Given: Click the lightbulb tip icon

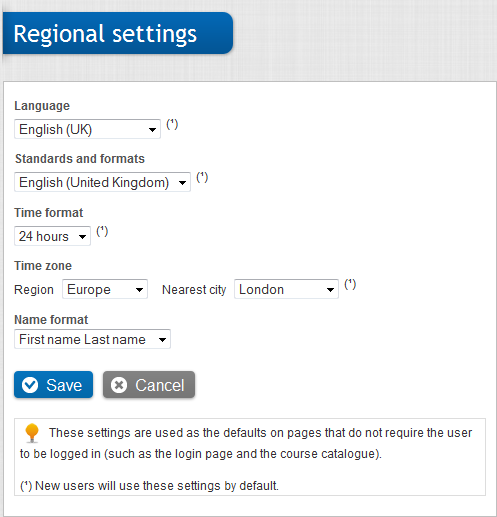Looking at the screenshot, I should tap(32, 433).
